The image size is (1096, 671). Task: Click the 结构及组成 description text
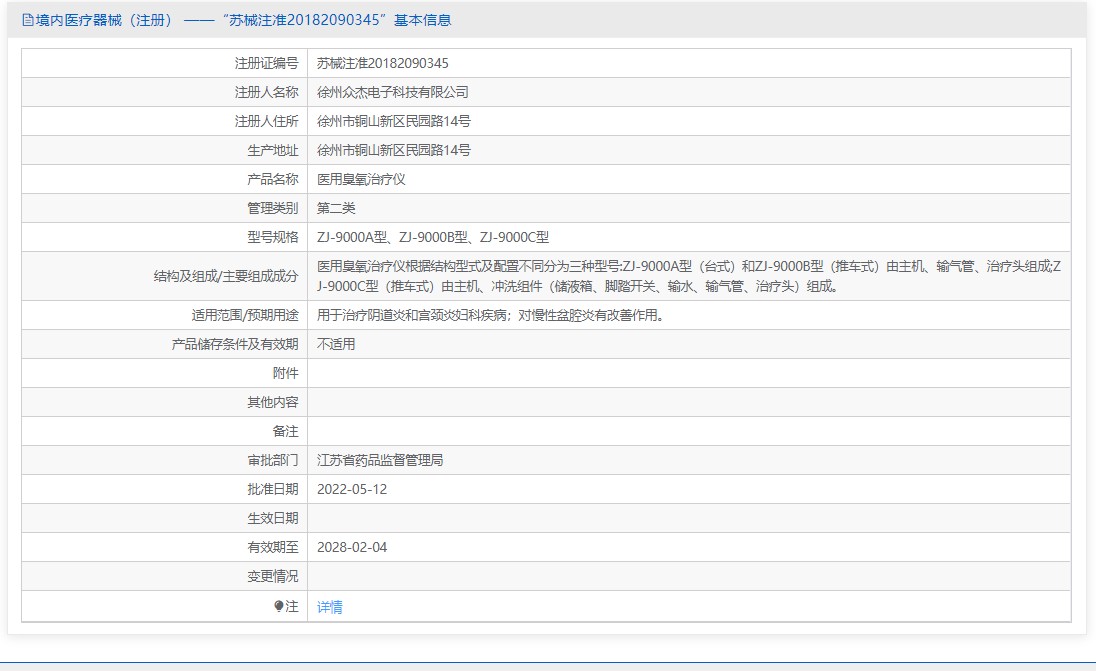coord(688,276)
